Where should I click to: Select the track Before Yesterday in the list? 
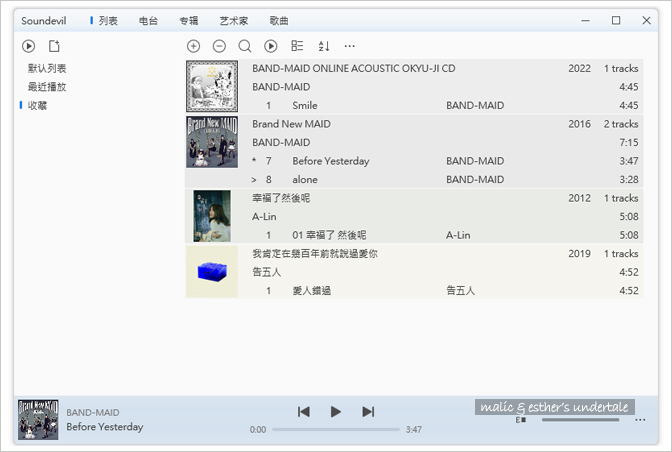[x=330, y=161]
